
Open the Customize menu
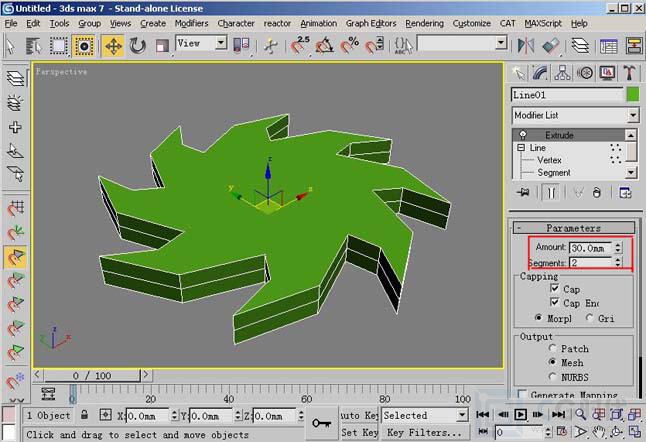tap(472, 23)
